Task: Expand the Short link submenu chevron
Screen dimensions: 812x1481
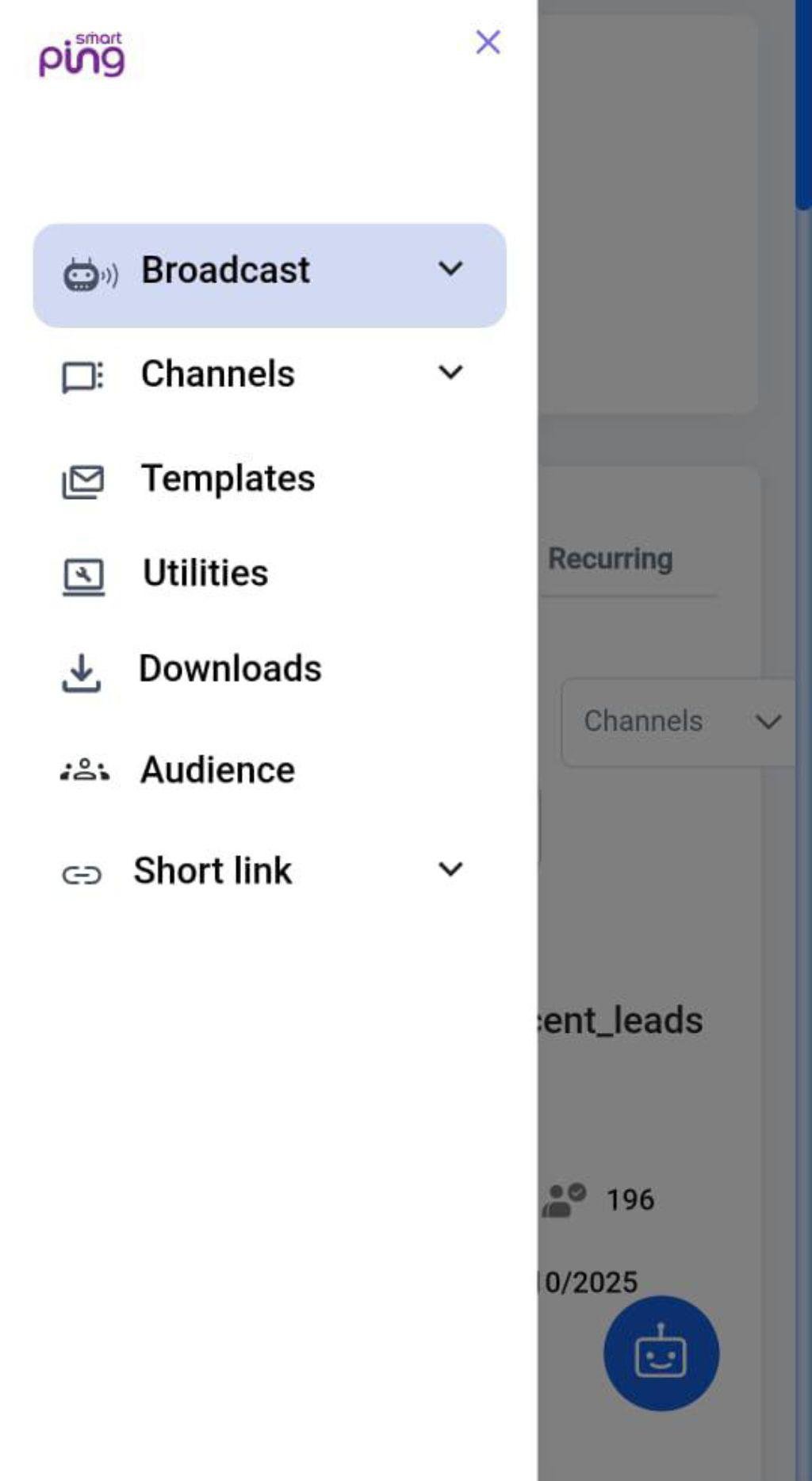Action: [x=450, y=869]
